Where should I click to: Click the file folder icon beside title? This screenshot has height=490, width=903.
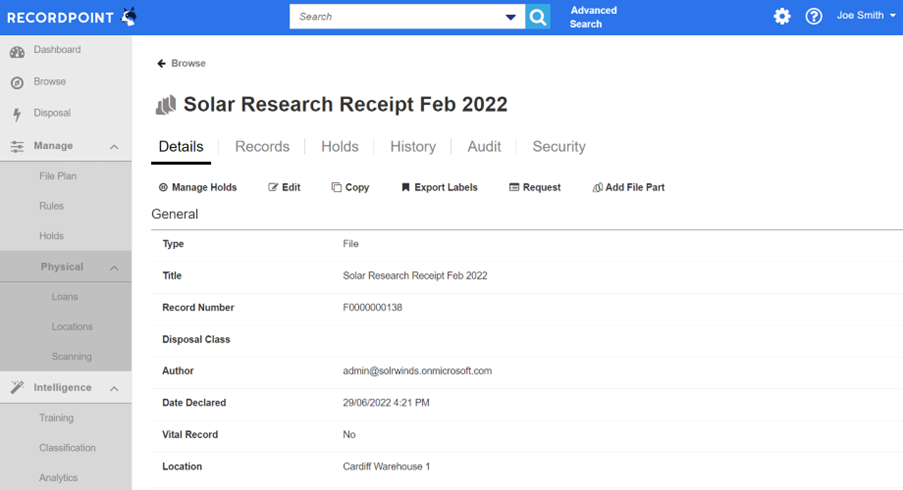point(166,105)
